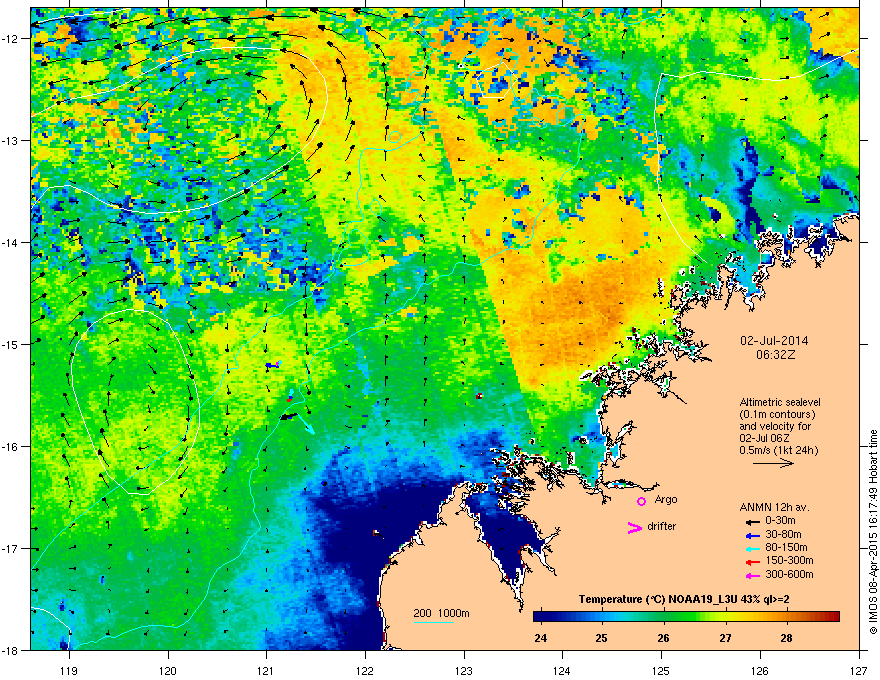Click longitude tick label 124
The width and height of the screenshot is (880, 680).
[x=562, y=670]
